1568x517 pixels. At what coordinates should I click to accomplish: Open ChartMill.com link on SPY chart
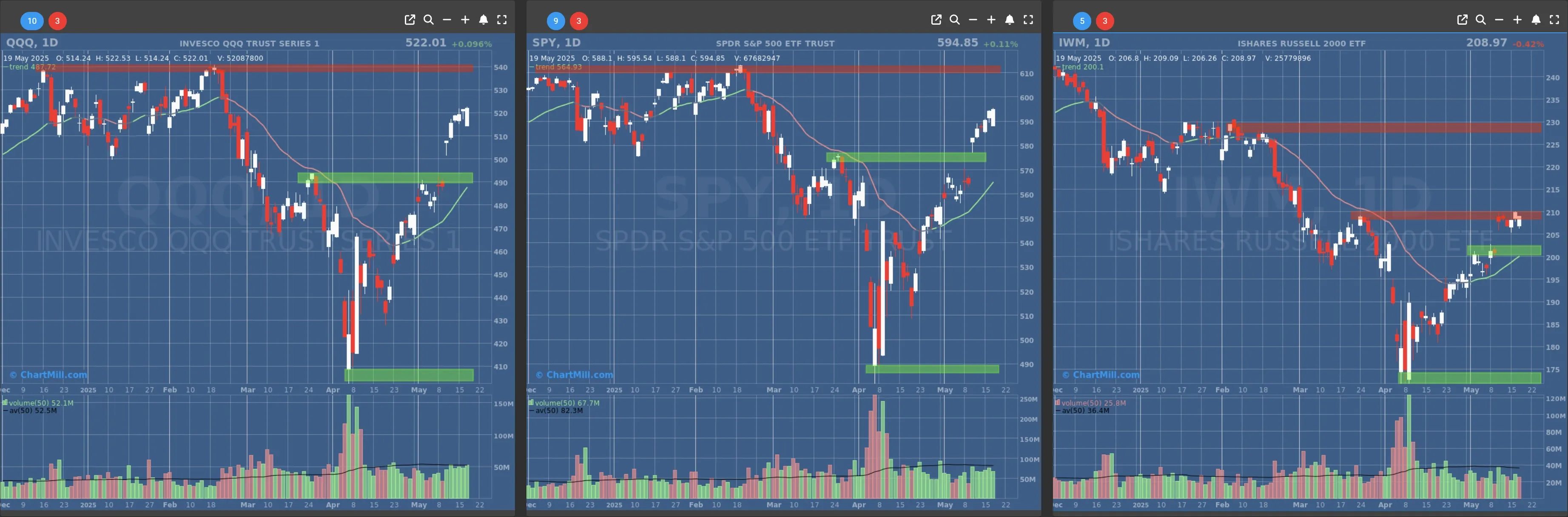coord(574,374)
